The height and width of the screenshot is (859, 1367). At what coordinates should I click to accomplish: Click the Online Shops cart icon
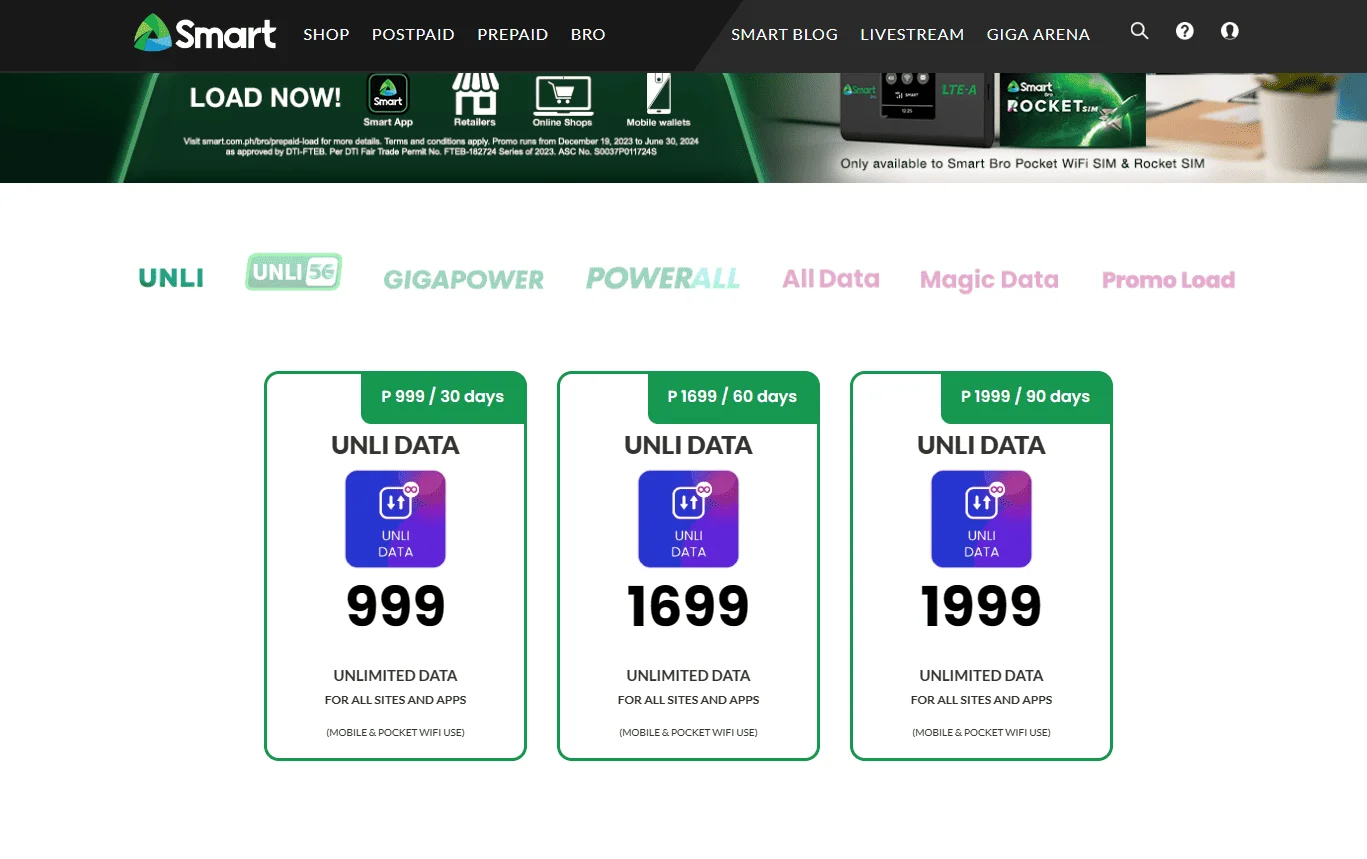(563, 95)
